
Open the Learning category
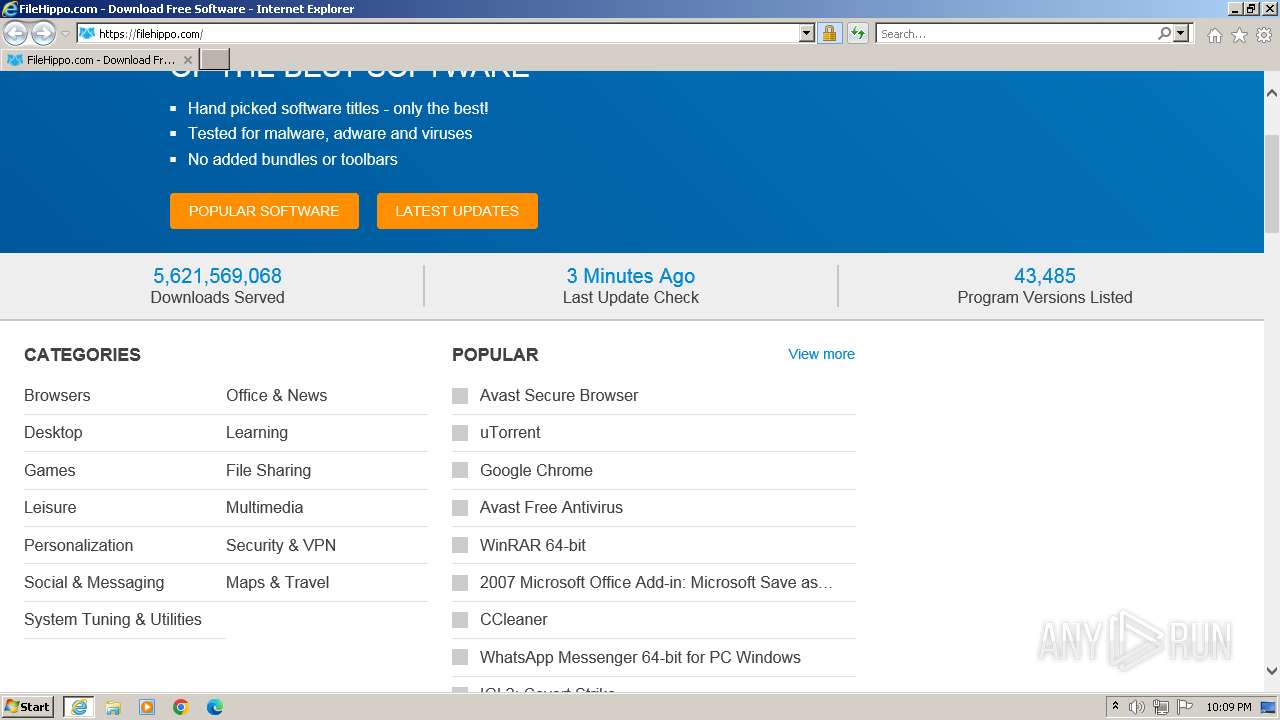[257, 432]
